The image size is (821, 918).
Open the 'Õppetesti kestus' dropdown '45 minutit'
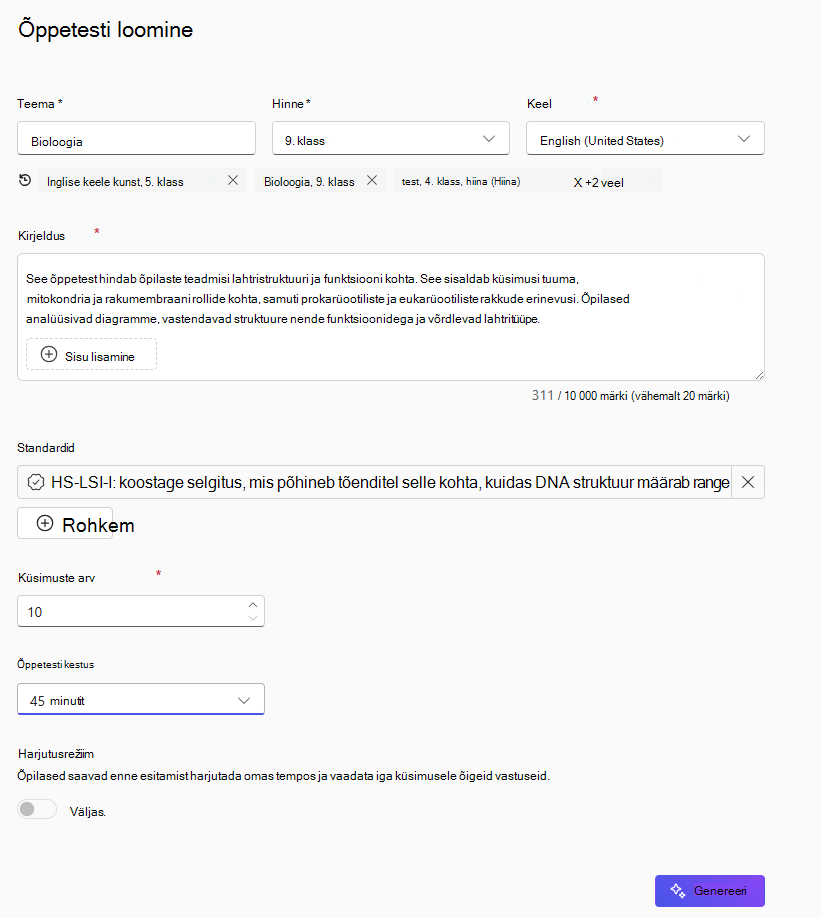point(141,699)
